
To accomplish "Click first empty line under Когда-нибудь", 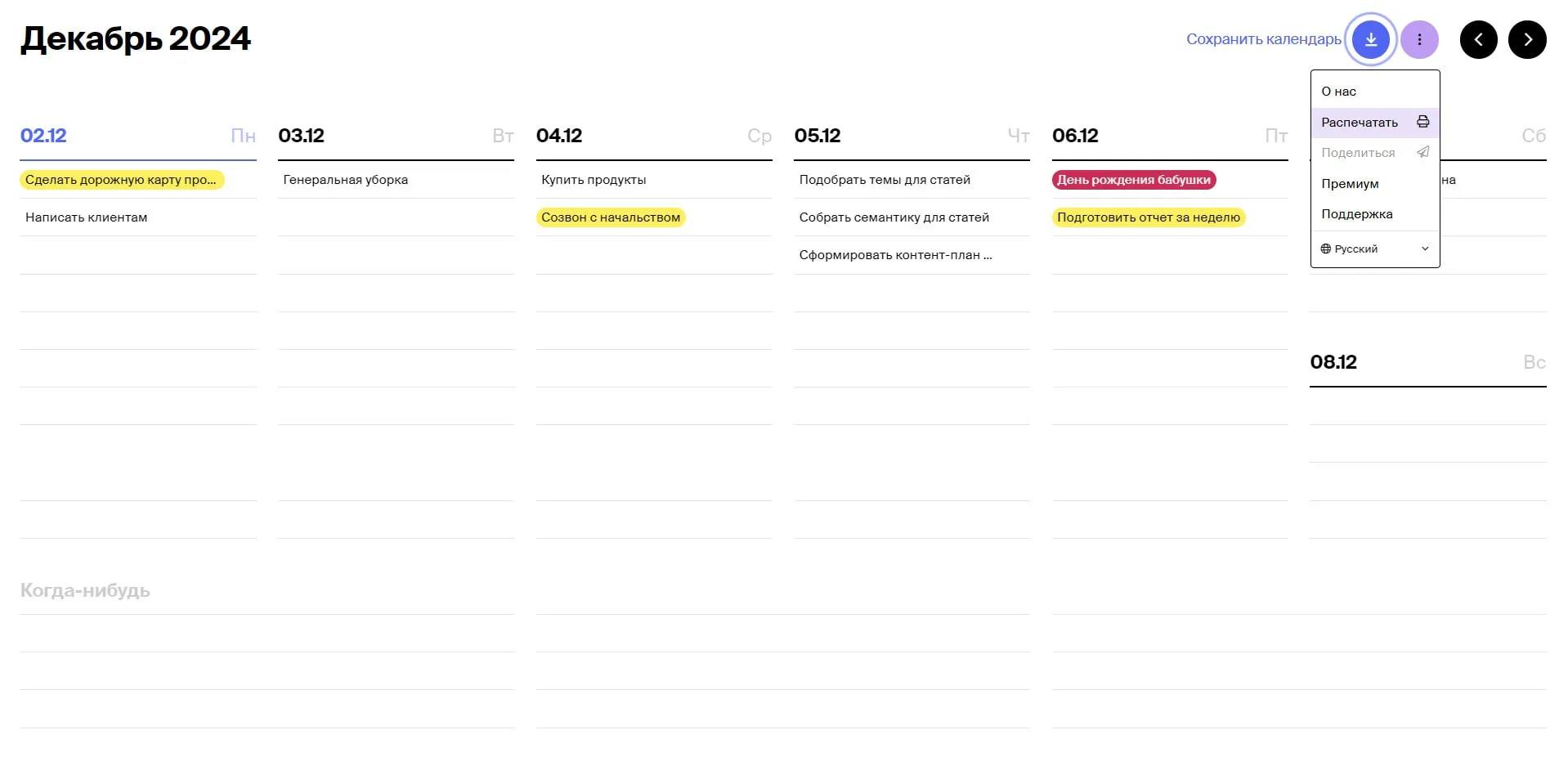I will tap(267, 634).
